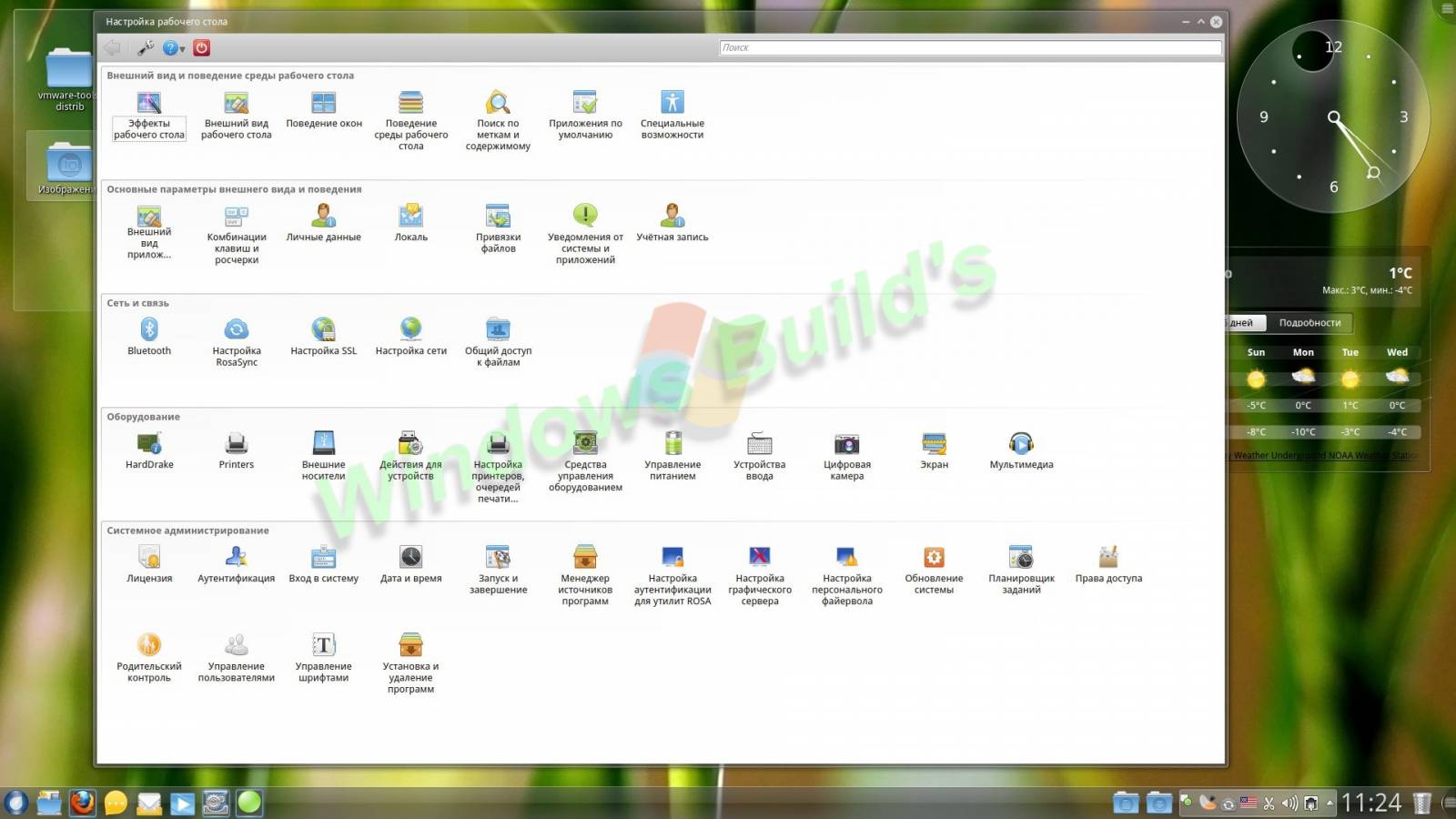1456x819 pixels.
Task: Open Настройка графического сервера
Action: 760,576
